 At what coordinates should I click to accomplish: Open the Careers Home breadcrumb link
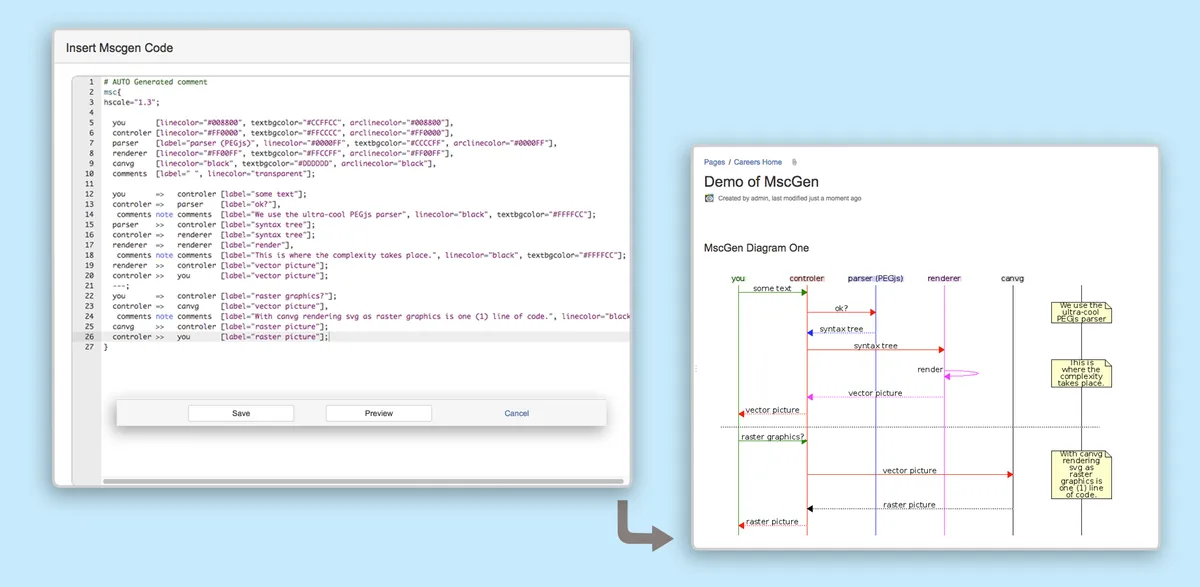(758, 162)
